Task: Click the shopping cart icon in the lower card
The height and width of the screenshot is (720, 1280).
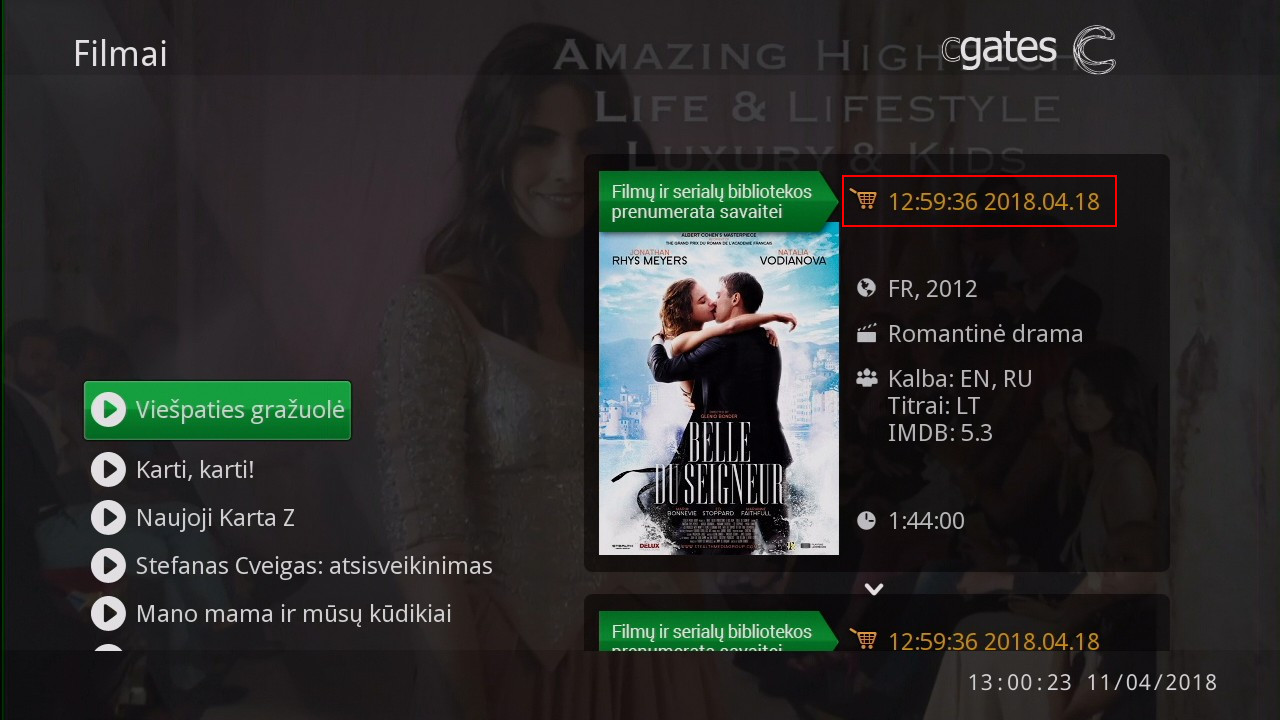Action: pos(863,638)
